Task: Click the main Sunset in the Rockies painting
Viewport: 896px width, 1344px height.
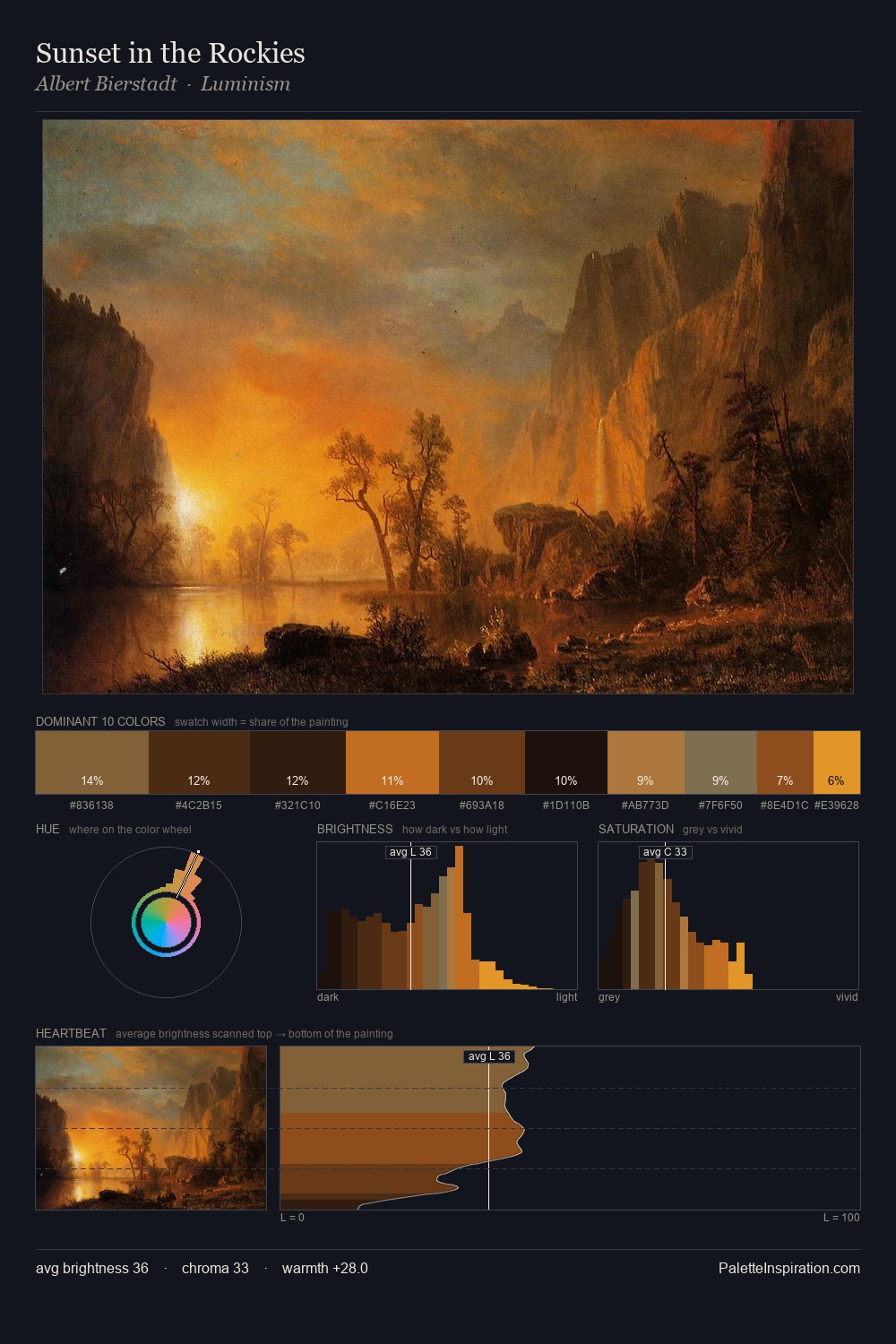Action: click(448, 407)
